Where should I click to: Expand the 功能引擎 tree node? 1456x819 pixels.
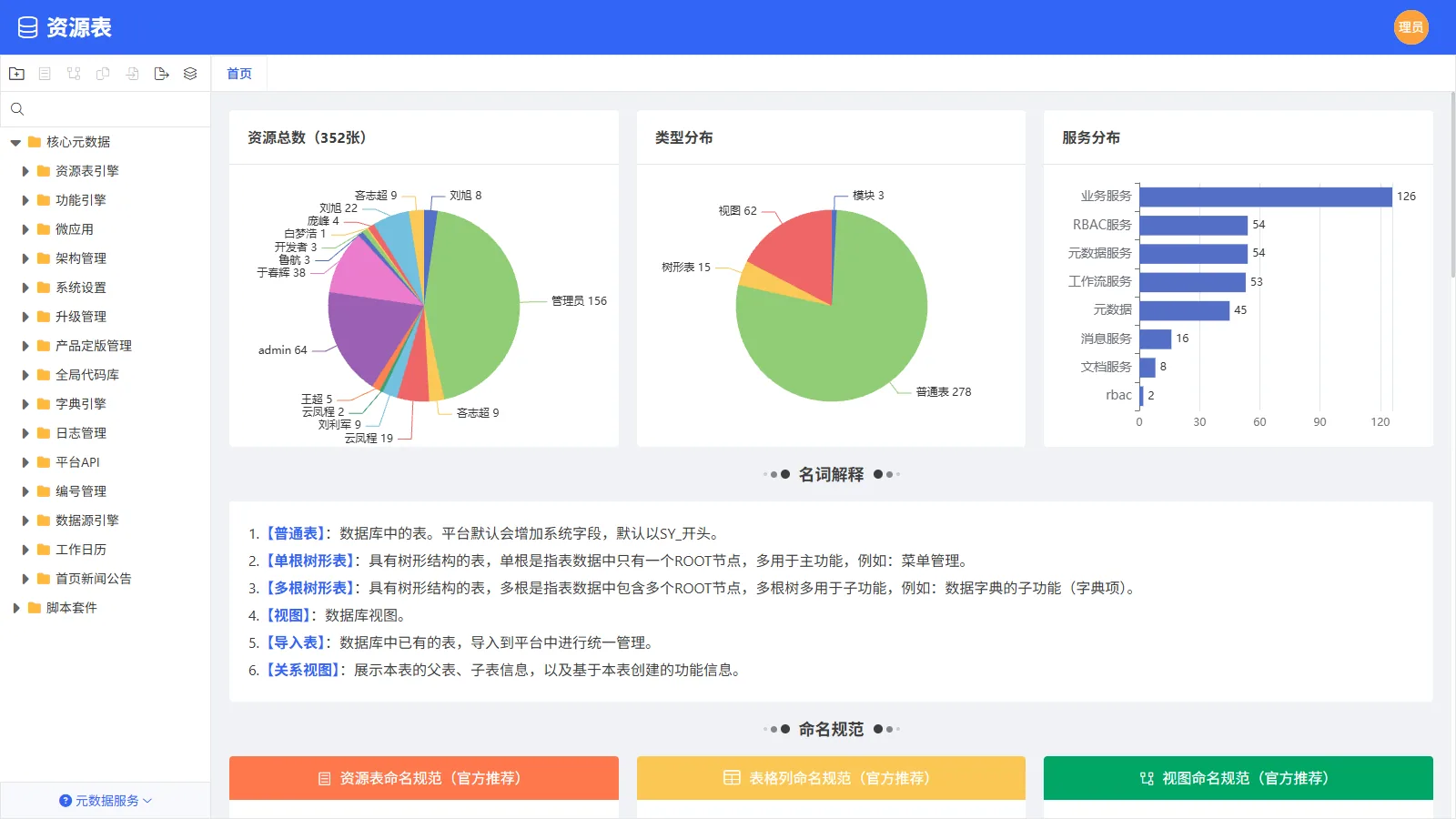click(25, 200)
